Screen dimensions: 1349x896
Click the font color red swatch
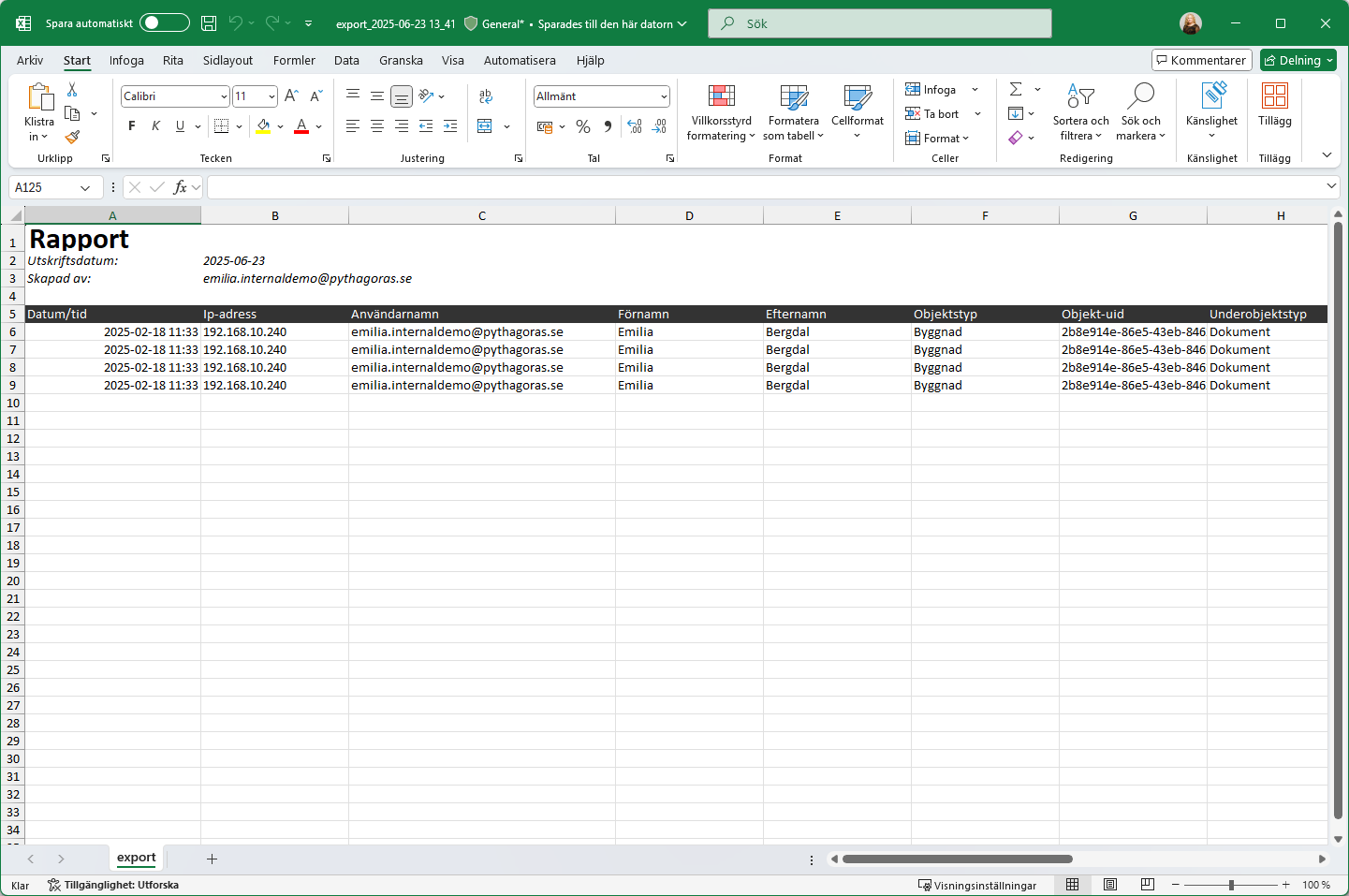click(301, 126)
